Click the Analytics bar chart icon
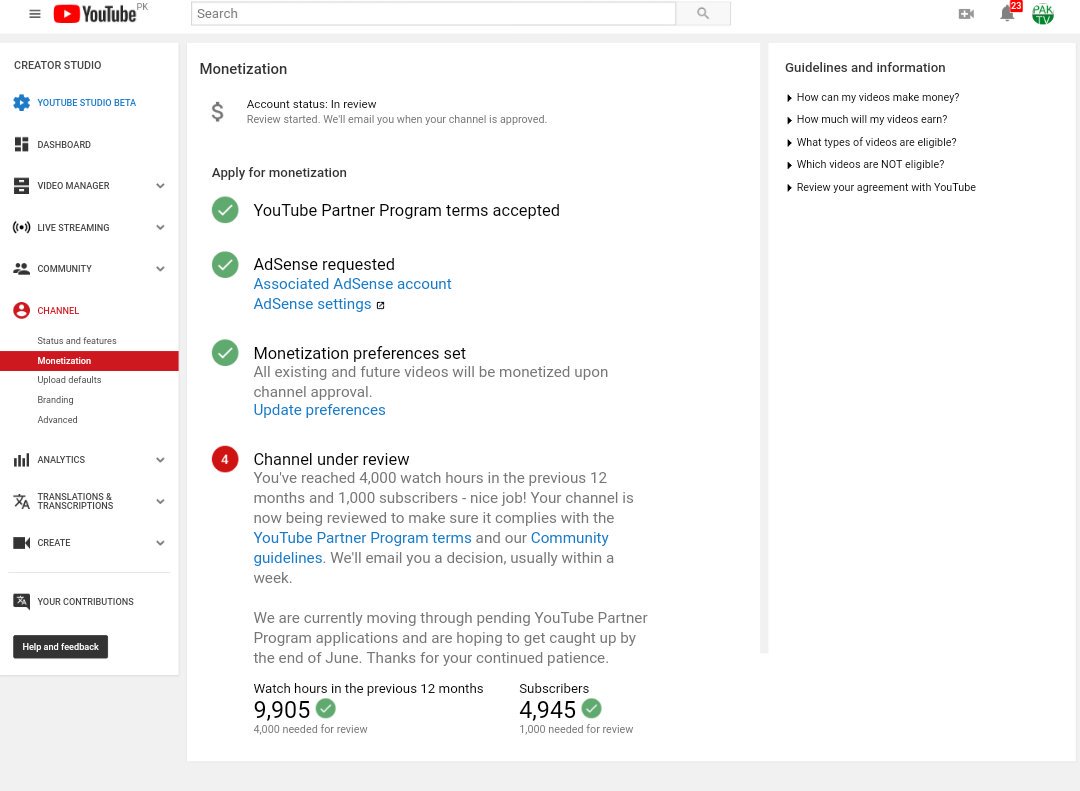Viewport: 1080px width, 791px height. pos(21,460)
